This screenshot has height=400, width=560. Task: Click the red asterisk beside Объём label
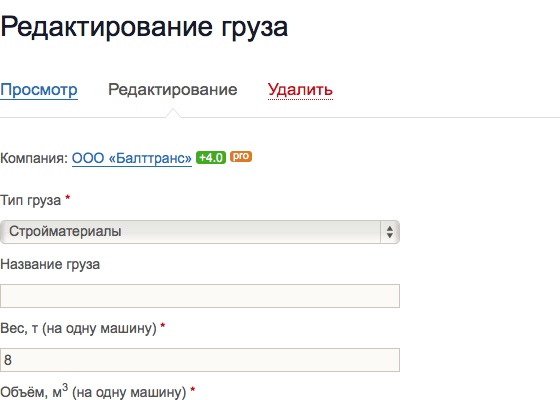[192, 389]
